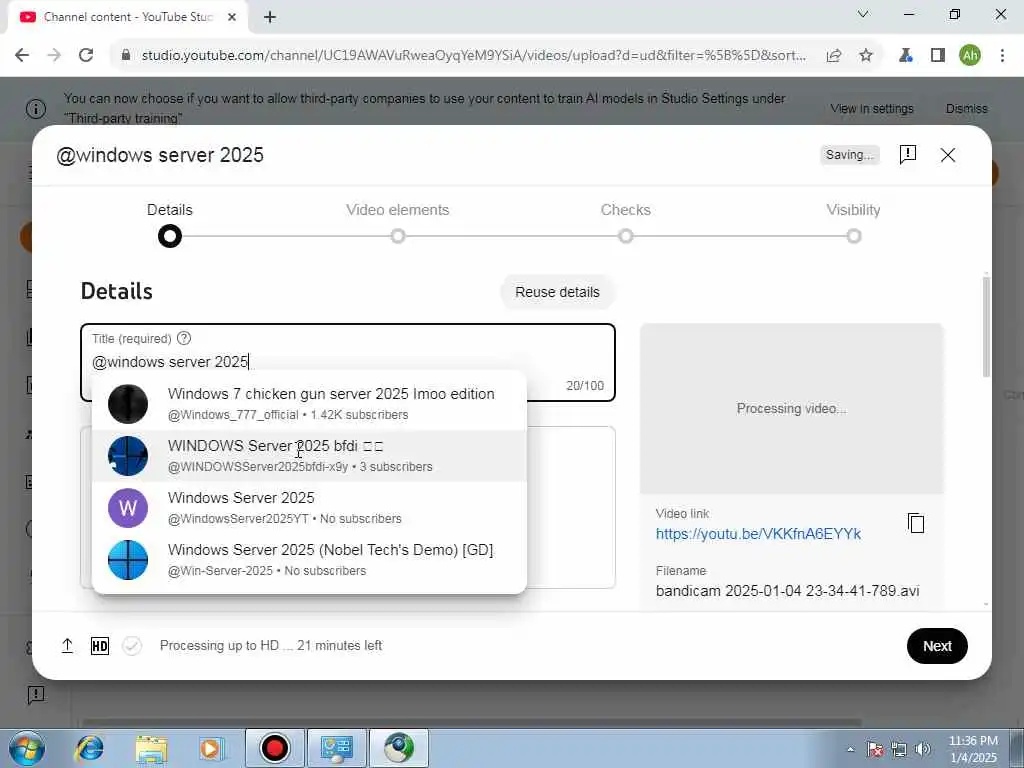Click the Studio feedback icon behind the dialog

(x=36, y=695)
